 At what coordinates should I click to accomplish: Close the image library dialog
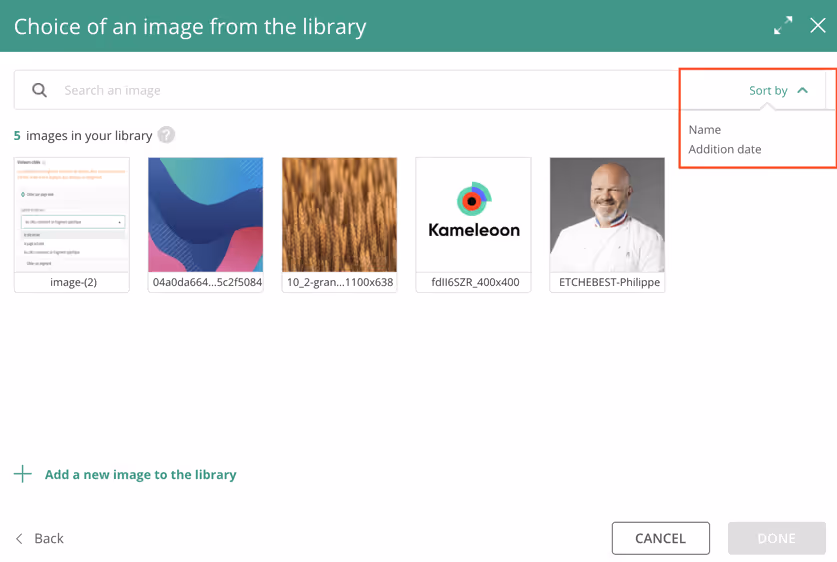click(x=818, y=25)
